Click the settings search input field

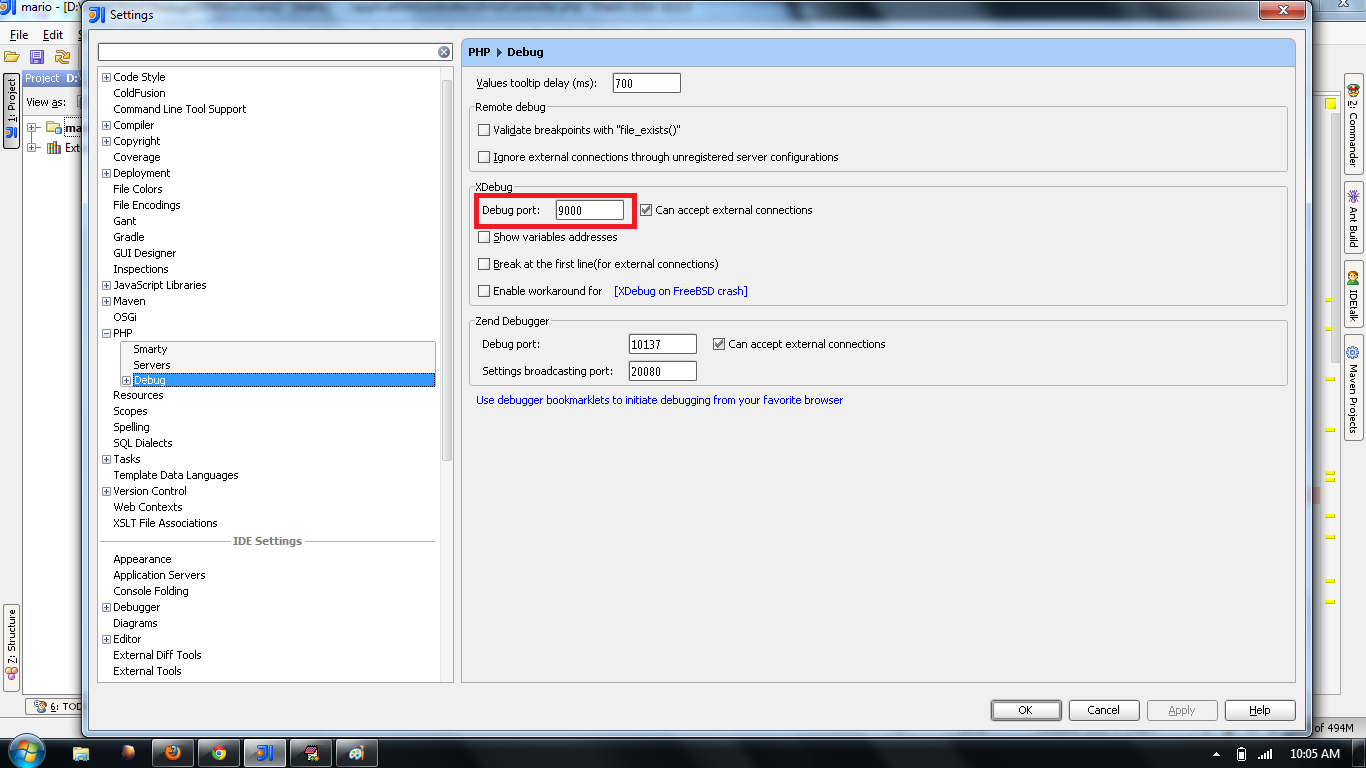(x=268, y=52)
